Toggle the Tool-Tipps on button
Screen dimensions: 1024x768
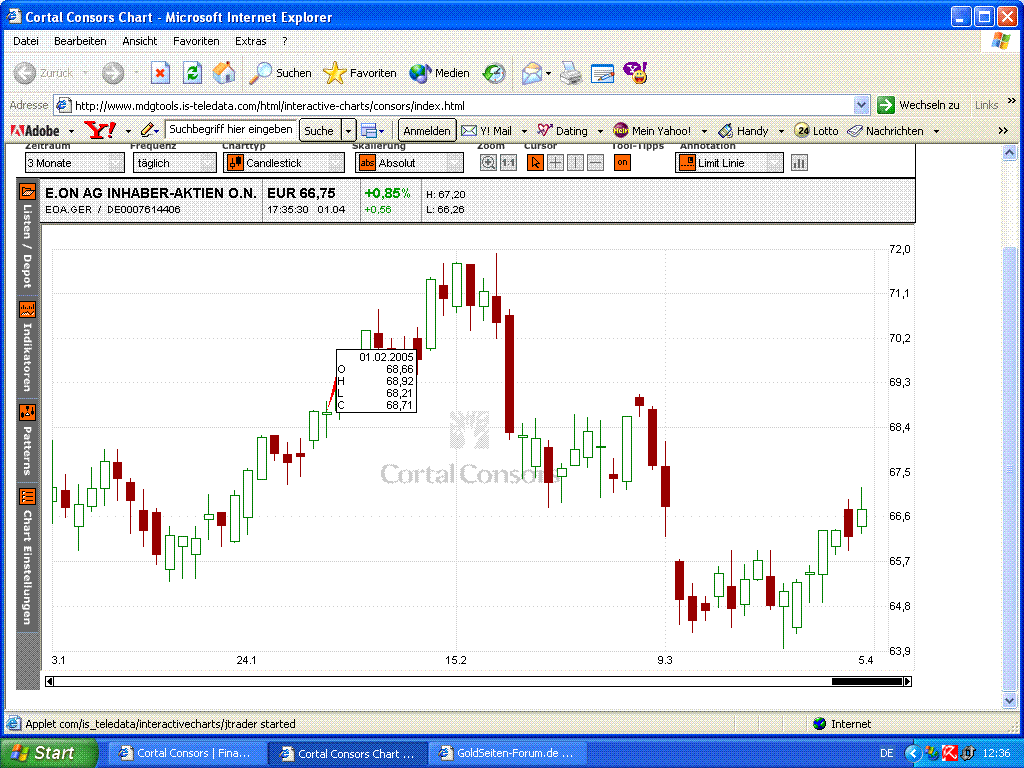pyautogui.click(x=622, y=163)
